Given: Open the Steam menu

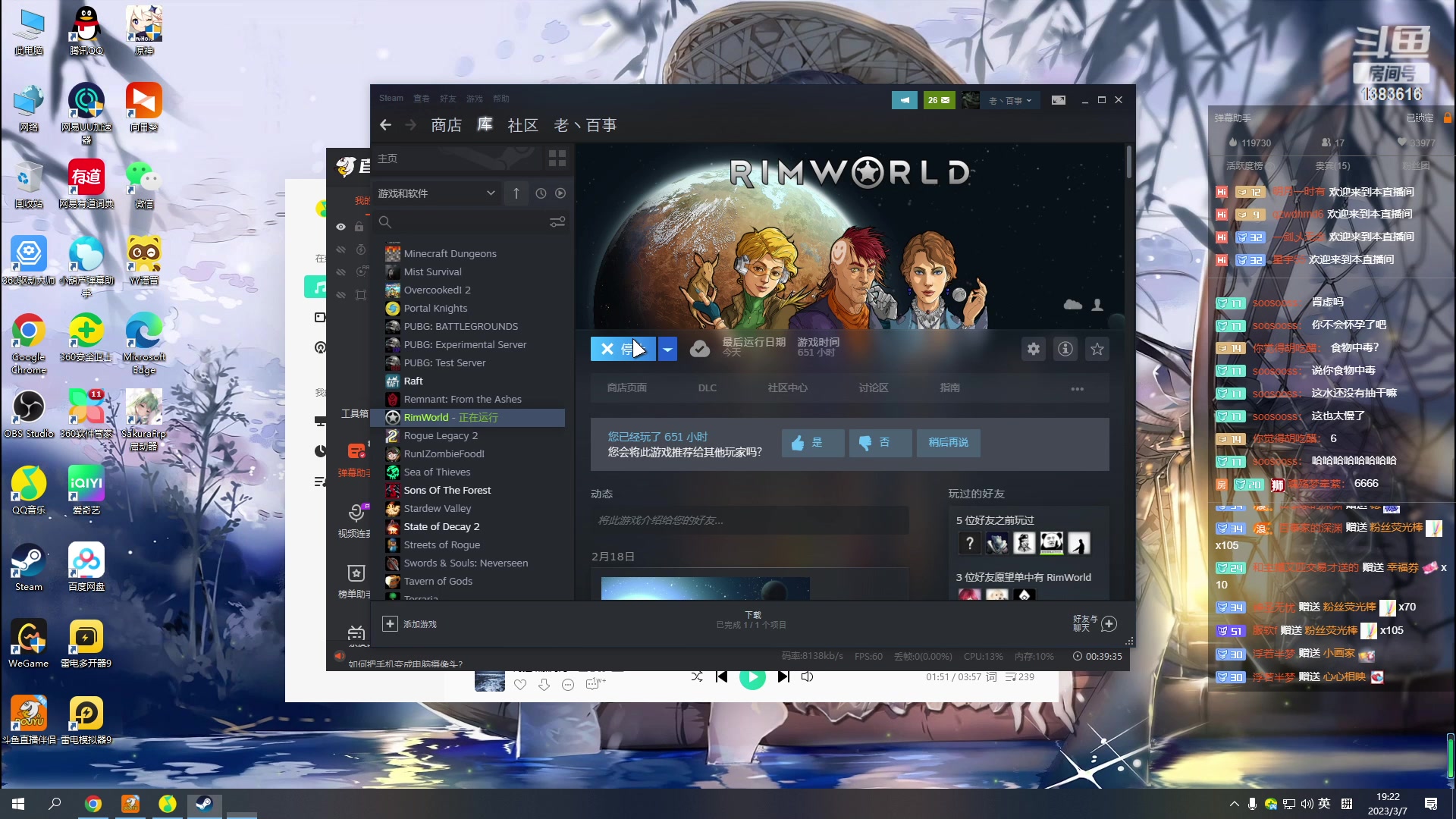Looking at the screenshot, I should pyautogui.click(x=391, y=99).
